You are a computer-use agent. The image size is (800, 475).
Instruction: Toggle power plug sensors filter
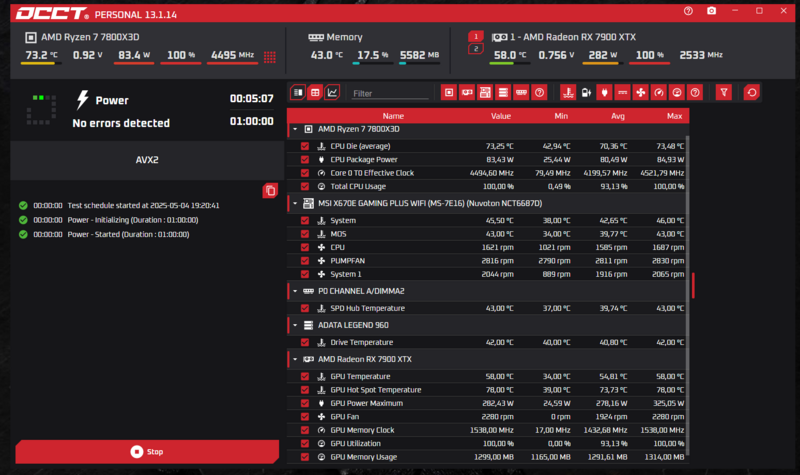[x=604, y=93]
